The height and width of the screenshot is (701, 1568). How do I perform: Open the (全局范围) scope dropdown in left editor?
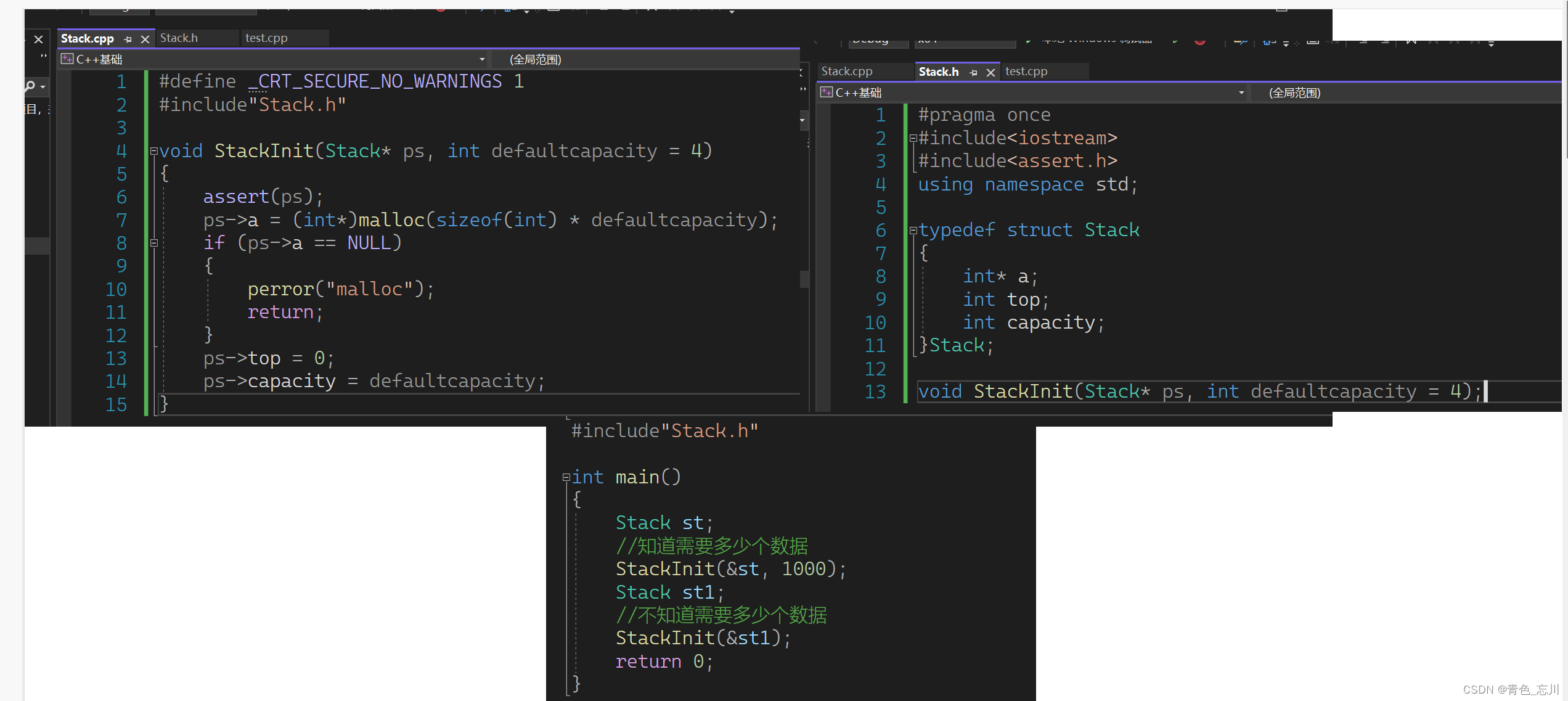coord(646,59)
